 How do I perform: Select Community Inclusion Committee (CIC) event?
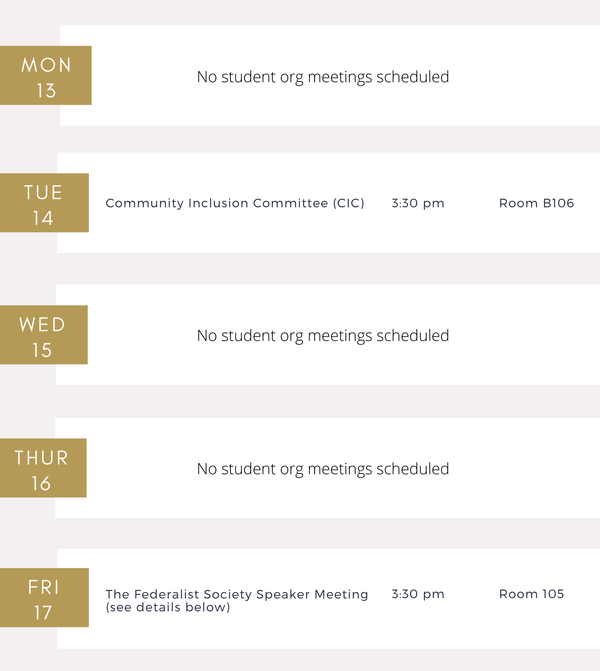(235, 203)
